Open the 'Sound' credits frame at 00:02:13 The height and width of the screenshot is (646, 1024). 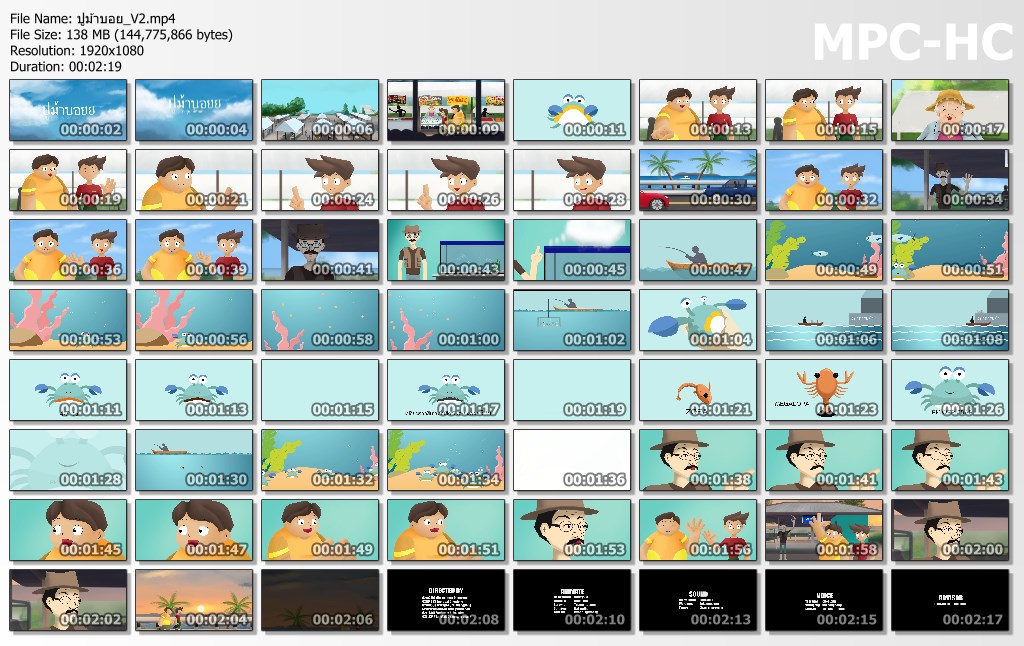coord(698,601)
